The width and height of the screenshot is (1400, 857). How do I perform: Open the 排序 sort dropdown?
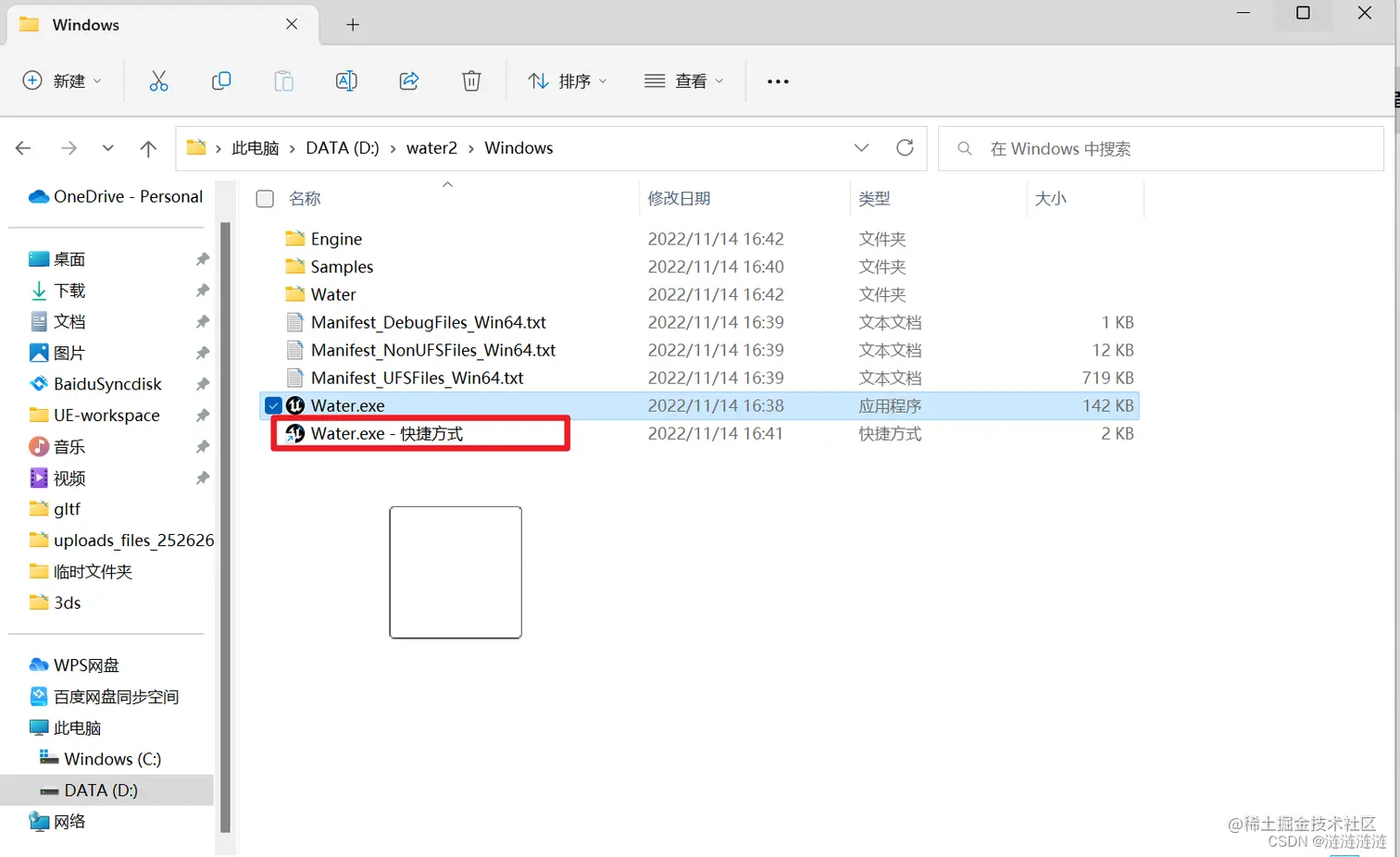[567, 81]
